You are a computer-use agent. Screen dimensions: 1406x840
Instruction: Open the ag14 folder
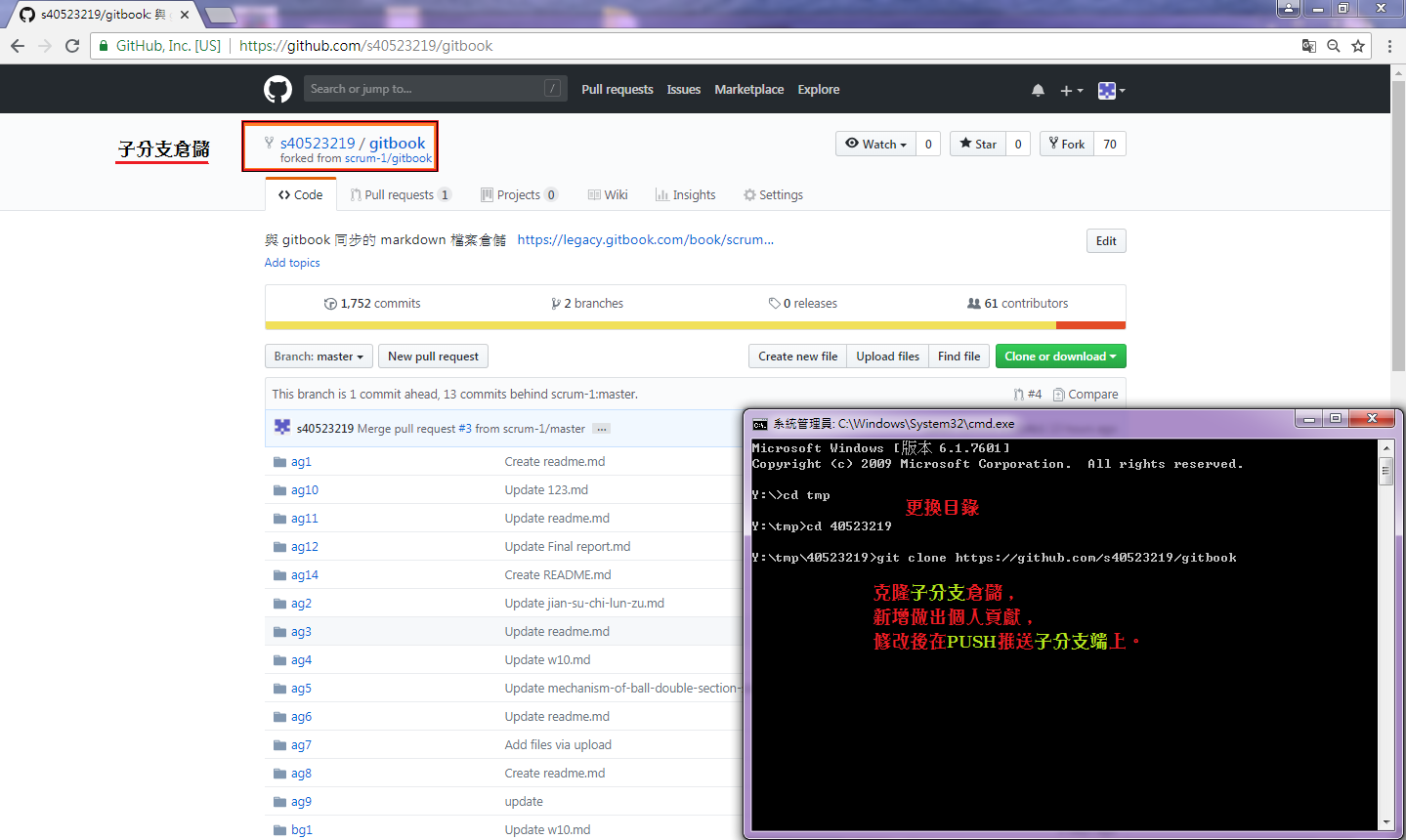pos(305,575)
